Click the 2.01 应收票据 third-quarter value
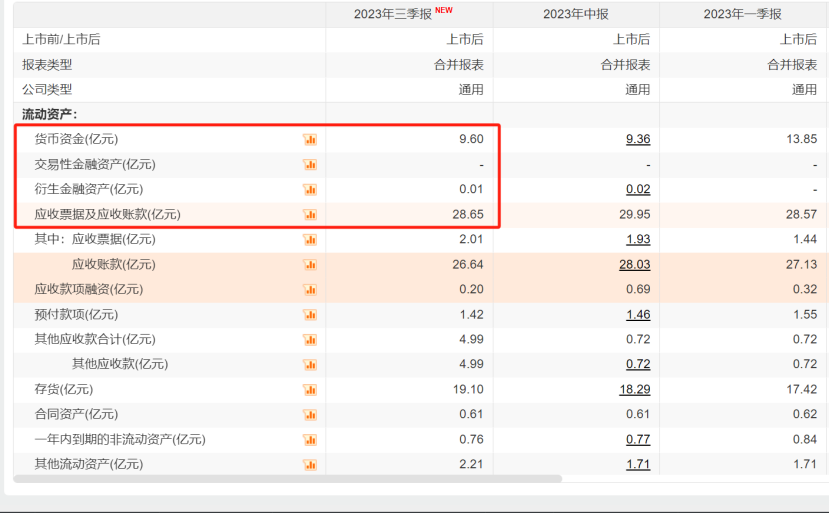 click(x=471, y=239)
